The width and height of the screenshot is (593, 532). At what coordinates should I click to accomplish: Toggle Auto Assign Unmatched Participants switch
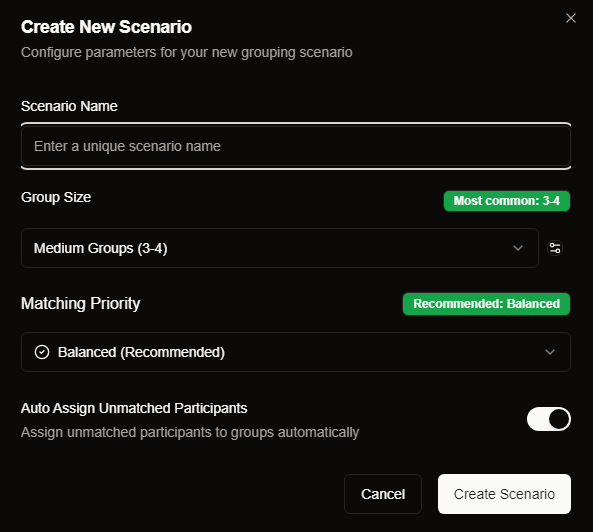click(549, 419)
